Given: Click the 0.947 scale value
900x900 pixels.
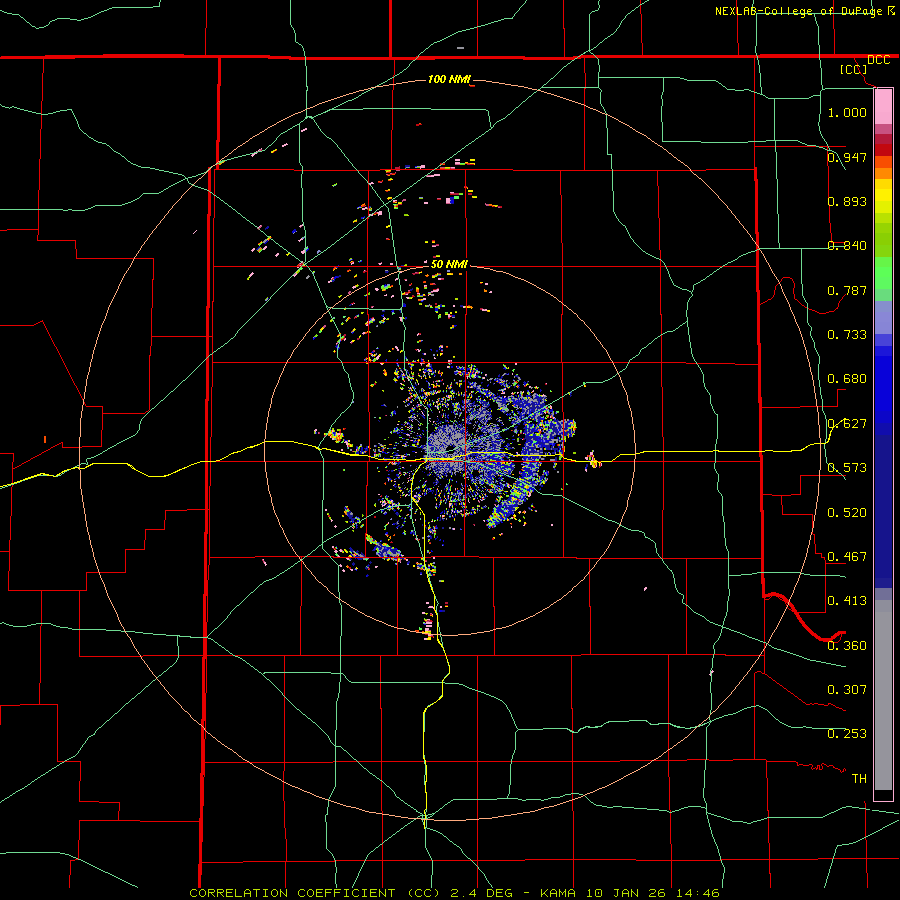Looking at the screenshot, I should pyautogui.click(x=847, y=157).
